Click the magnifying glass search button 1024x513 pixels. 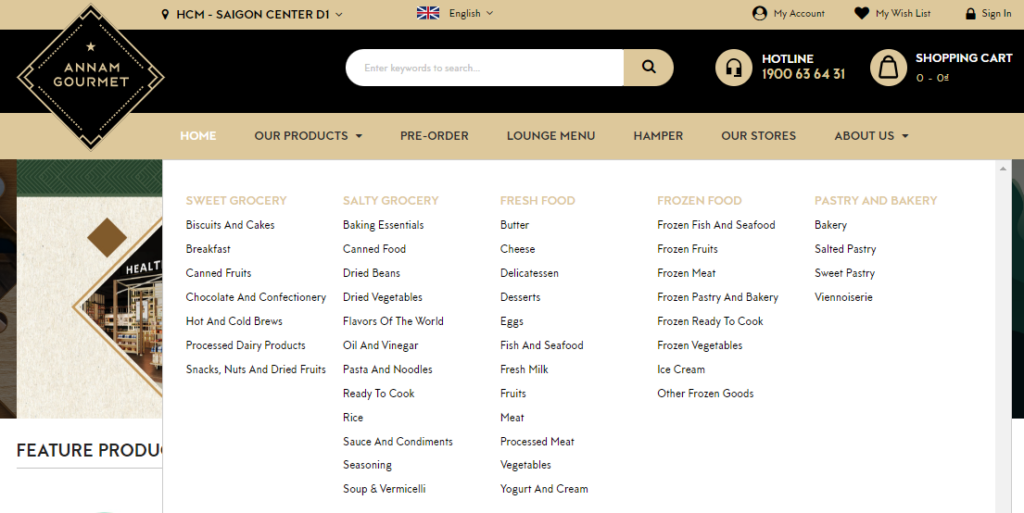[649, 68]
